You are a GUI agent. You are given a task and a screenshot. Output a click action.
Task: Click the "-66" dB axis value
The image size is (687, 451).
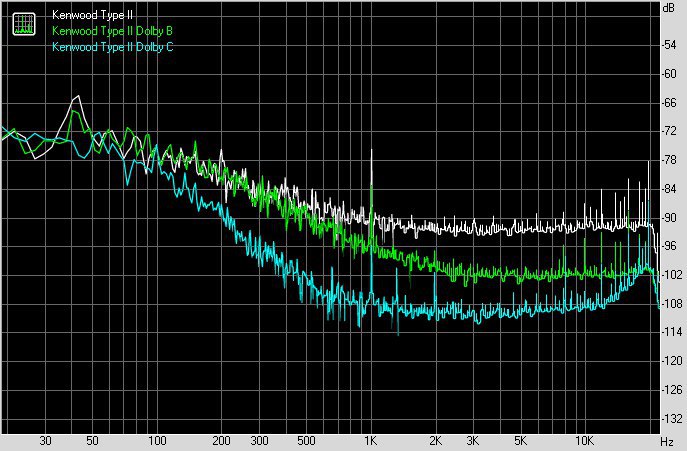point(669,103)
